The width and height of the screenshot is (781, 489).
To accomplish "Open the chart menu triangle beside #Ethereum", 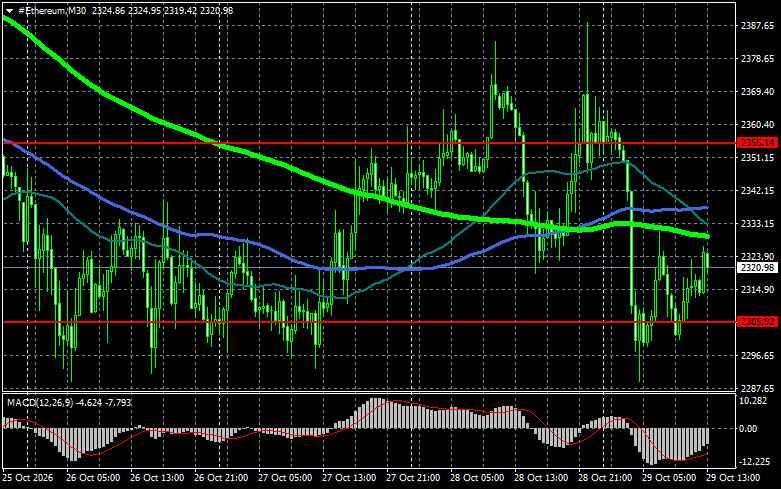I will (9, 10).
